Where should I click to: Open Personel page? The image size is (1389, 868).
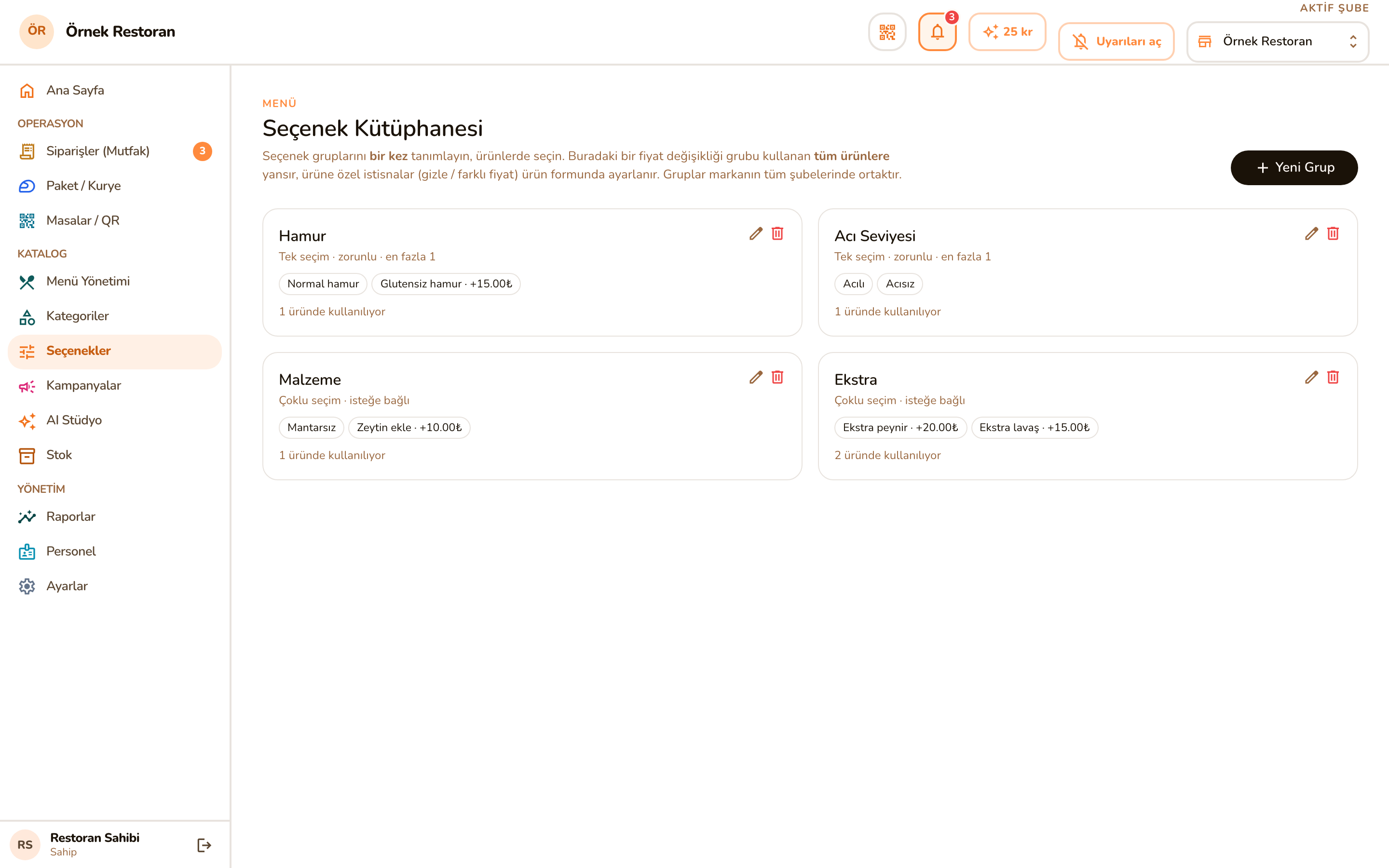pos(115,552)
